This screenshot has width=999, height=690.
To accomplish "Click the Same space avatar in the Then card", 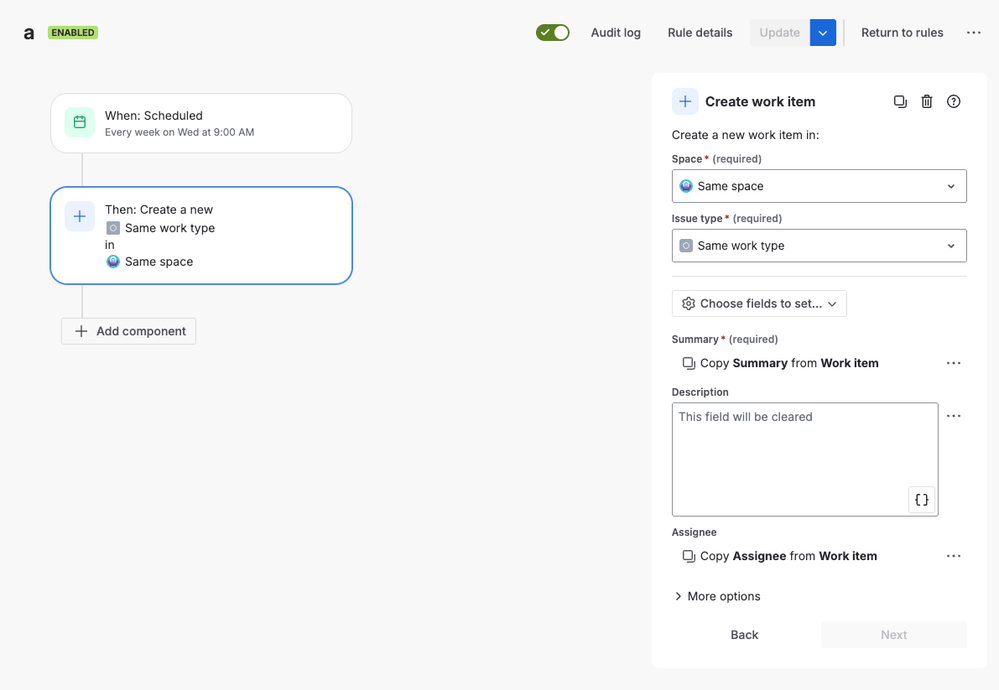I will point(113,262).
